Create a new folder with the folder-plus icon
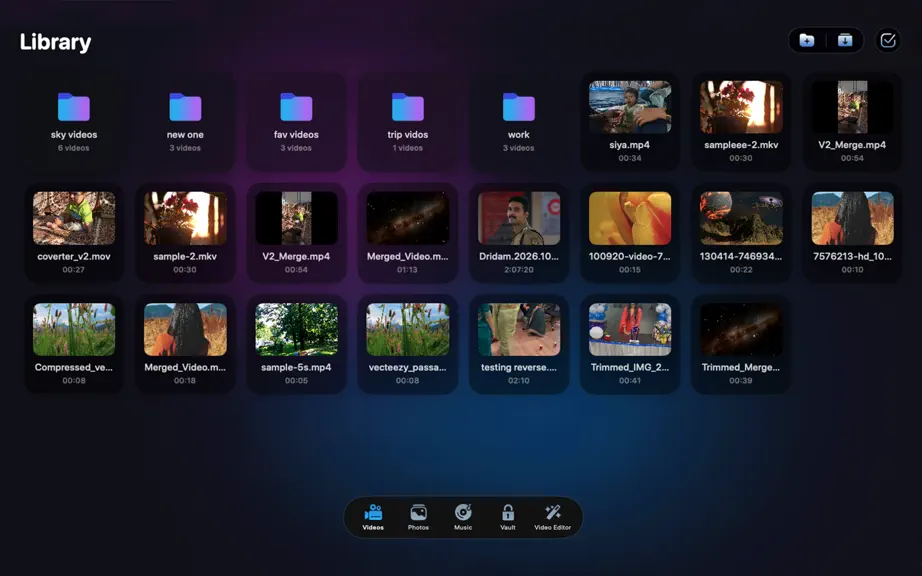The height and width of the screenshot is (576, 922). tap(807, 40)
